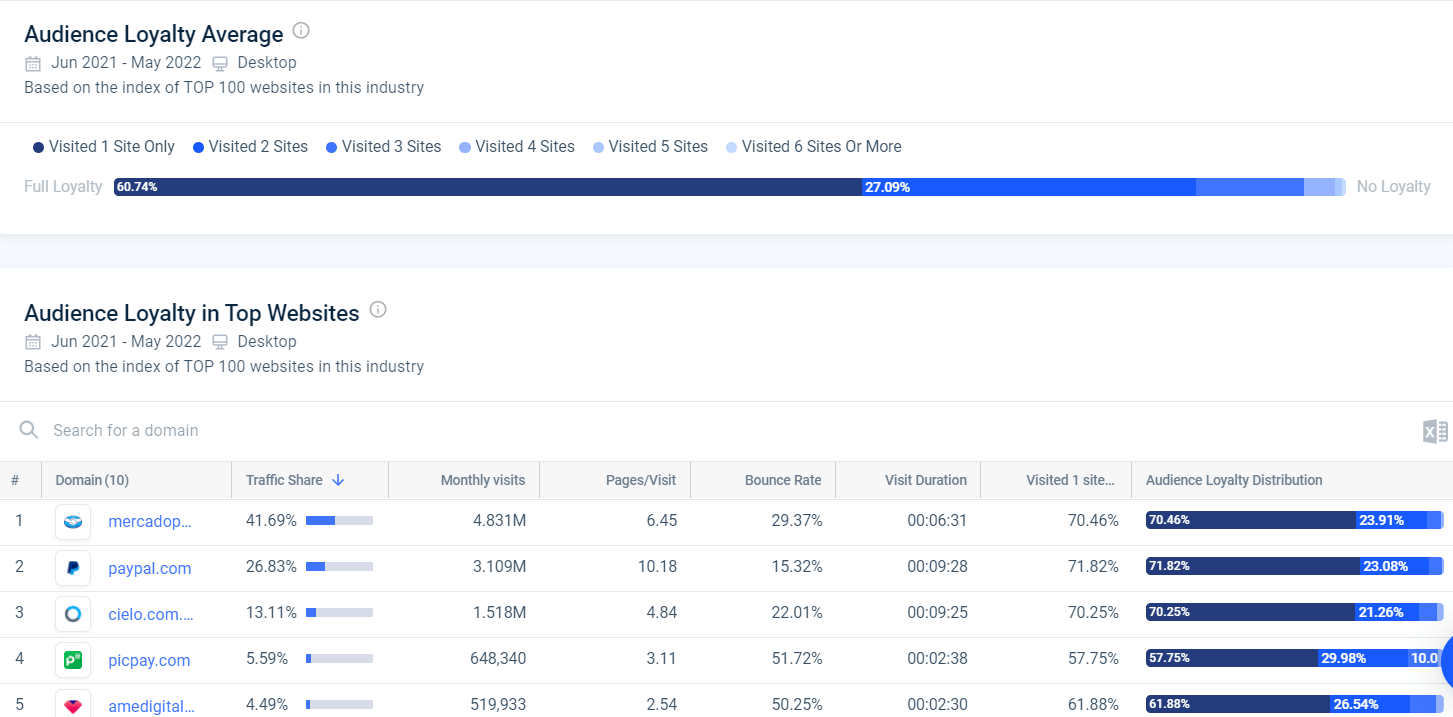Screen dimensions: 1453x717
Task: Click info icon beside Audience Loyalty Average
Action: (x=301, y=31)
